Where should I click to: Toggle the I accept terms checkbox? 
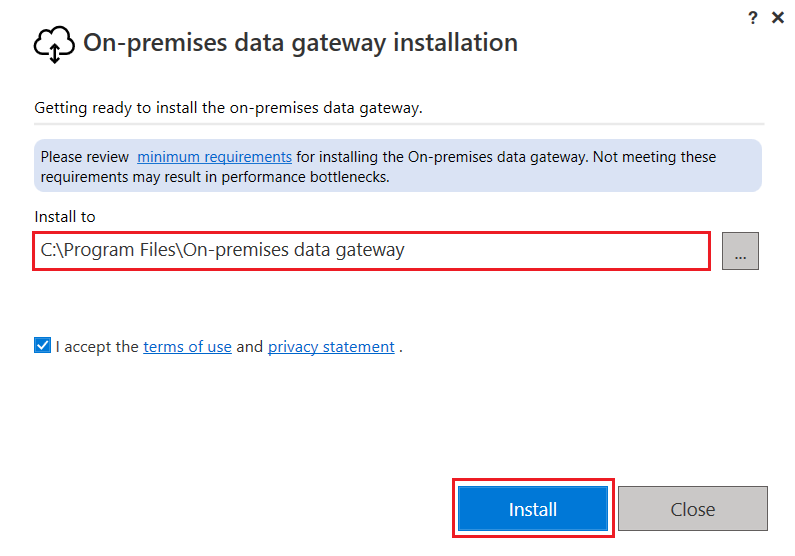click(42, 347)
